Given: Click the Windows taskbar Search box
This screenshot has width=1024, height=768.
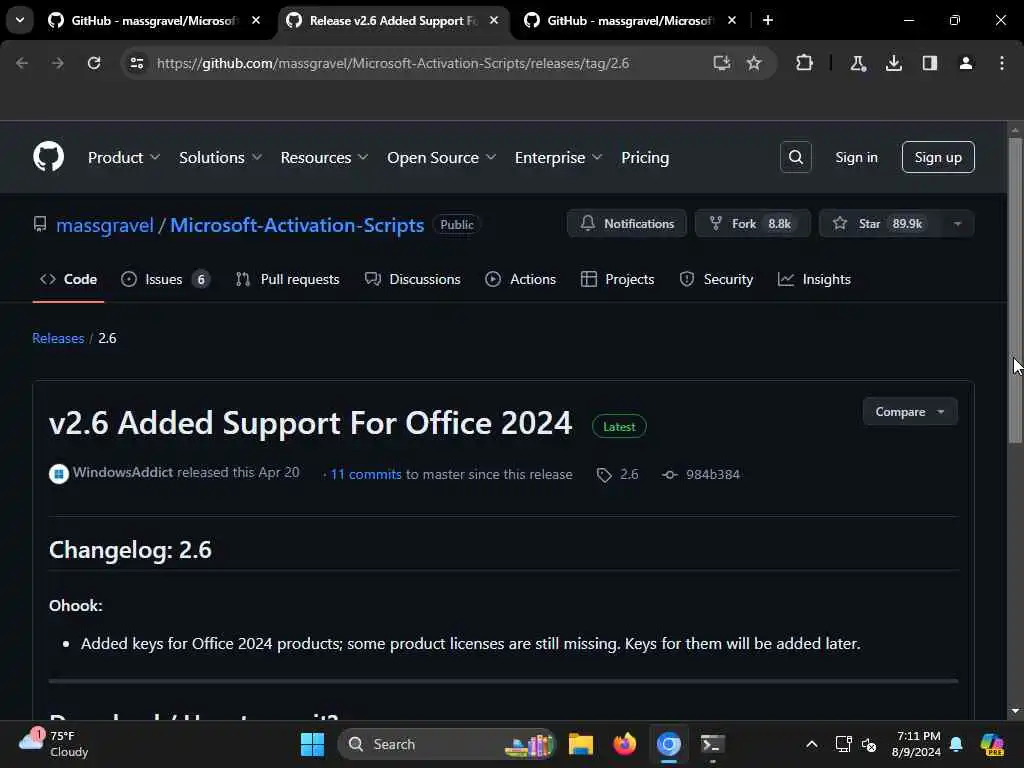Looking at the screenshot, I should 446,744.
